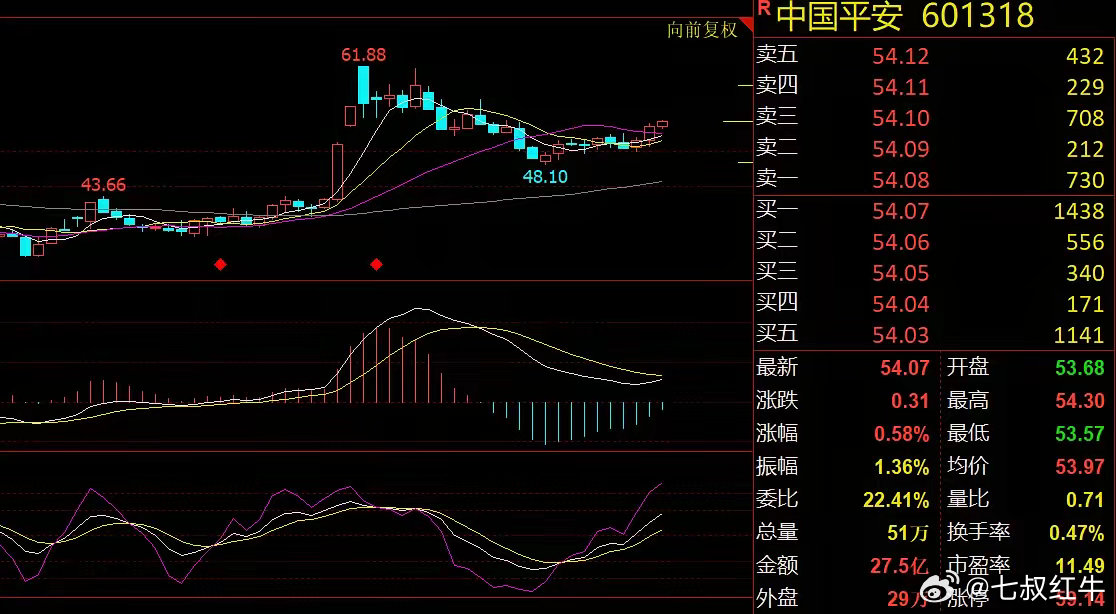Screen dimensions: 1116x614
Task: Click the 最低 value 53.57
Action: 1080,433
